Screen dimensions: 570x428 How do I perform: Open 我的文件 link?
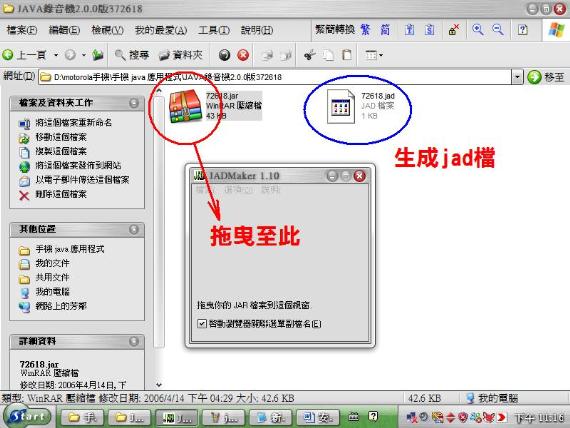[52, 263]
